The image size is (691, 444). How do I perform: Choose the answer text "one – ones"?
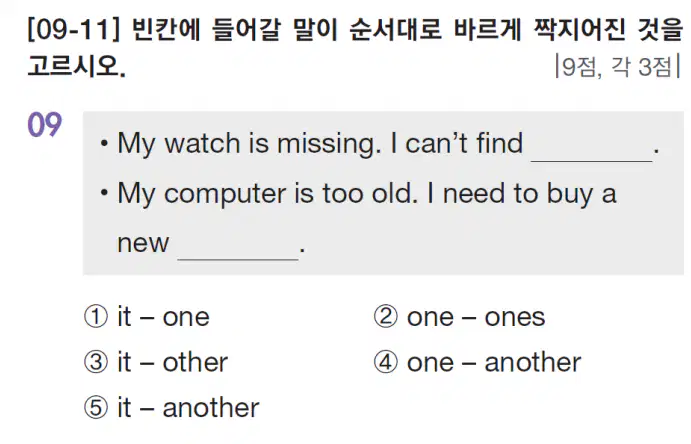click(476, 317)
